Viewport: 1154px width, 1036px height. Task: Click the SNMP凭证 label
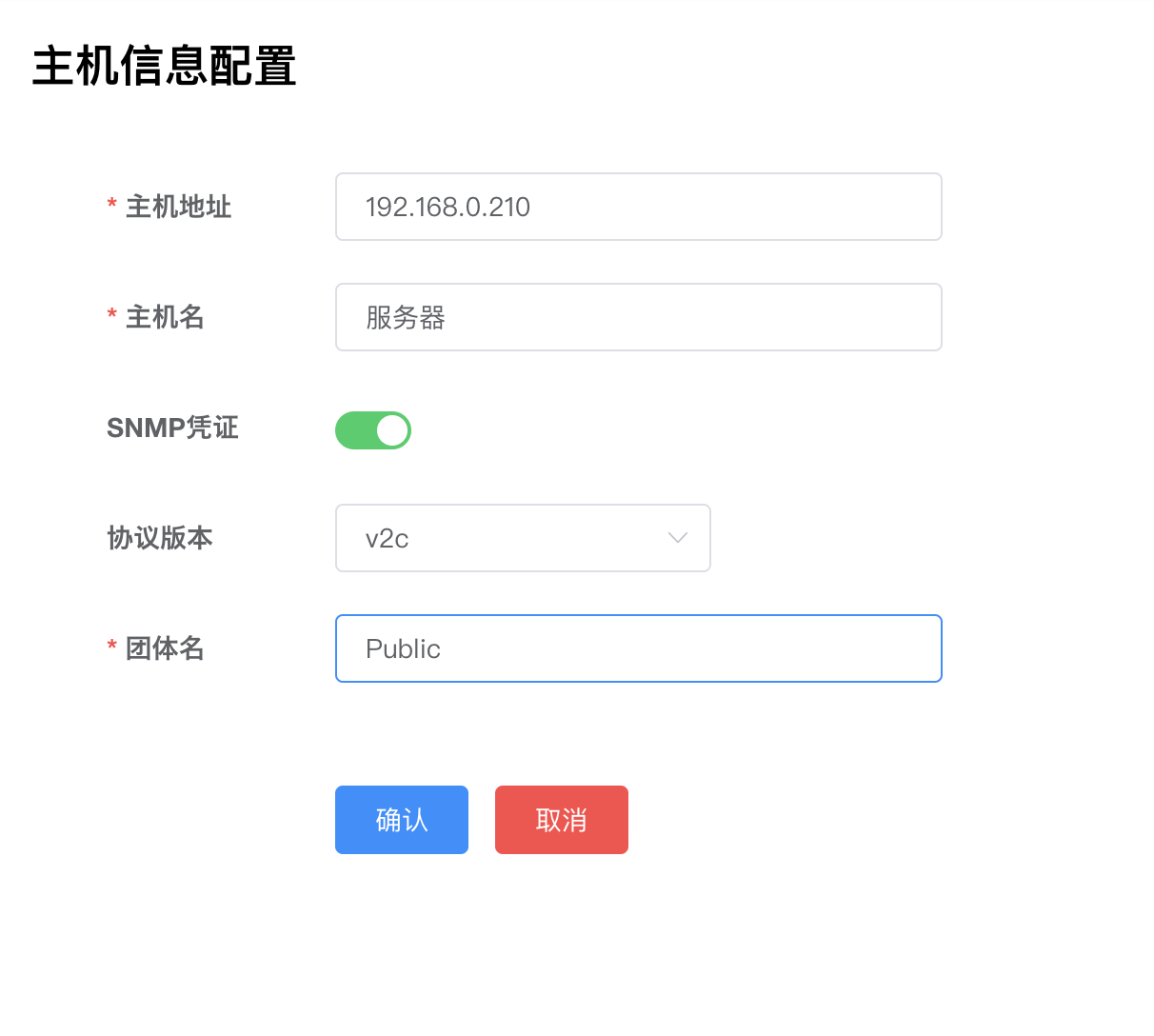point(172,428)
